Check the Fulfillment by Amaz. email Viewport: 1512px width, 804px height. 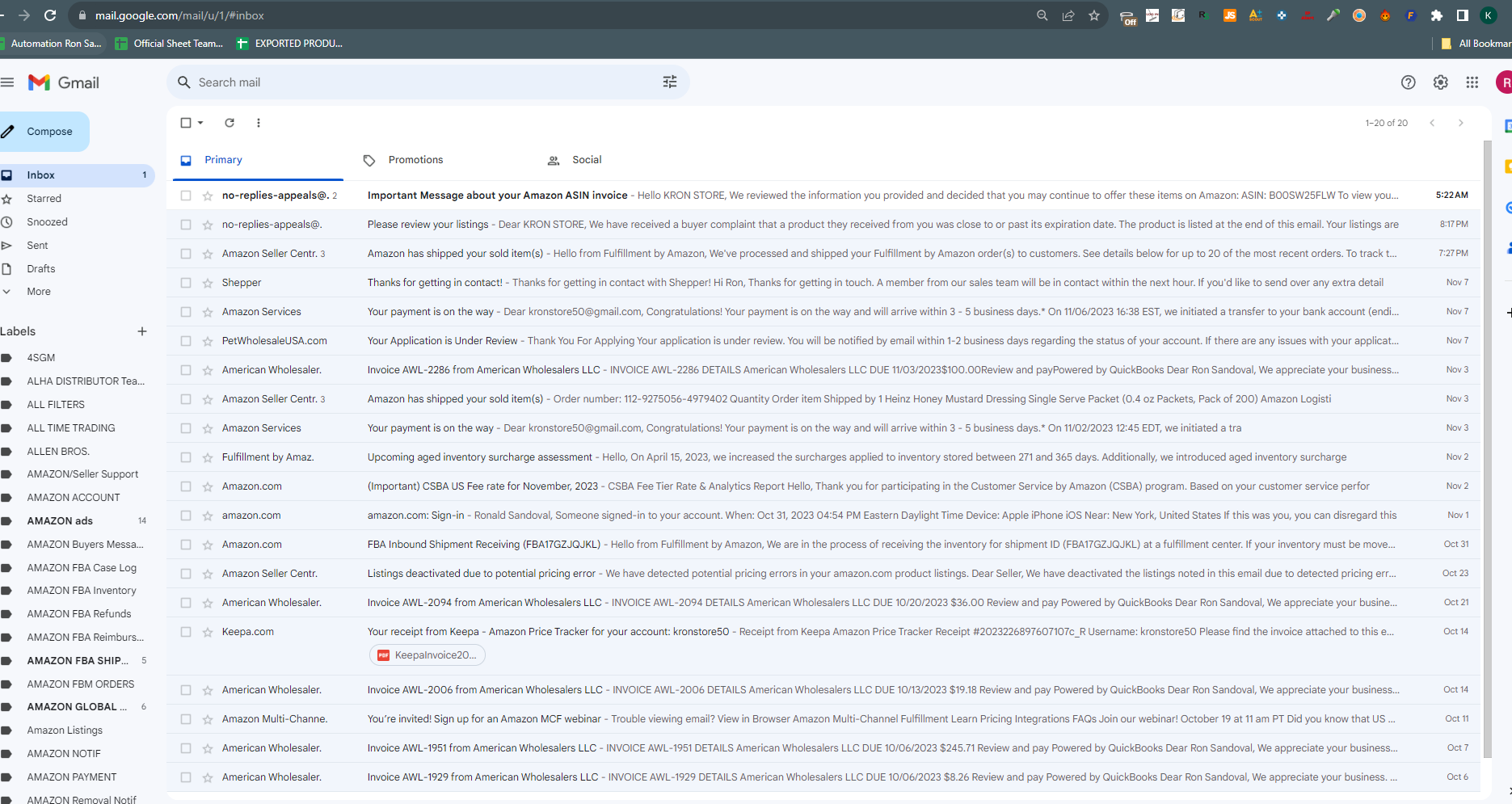[x=186, y=457]
